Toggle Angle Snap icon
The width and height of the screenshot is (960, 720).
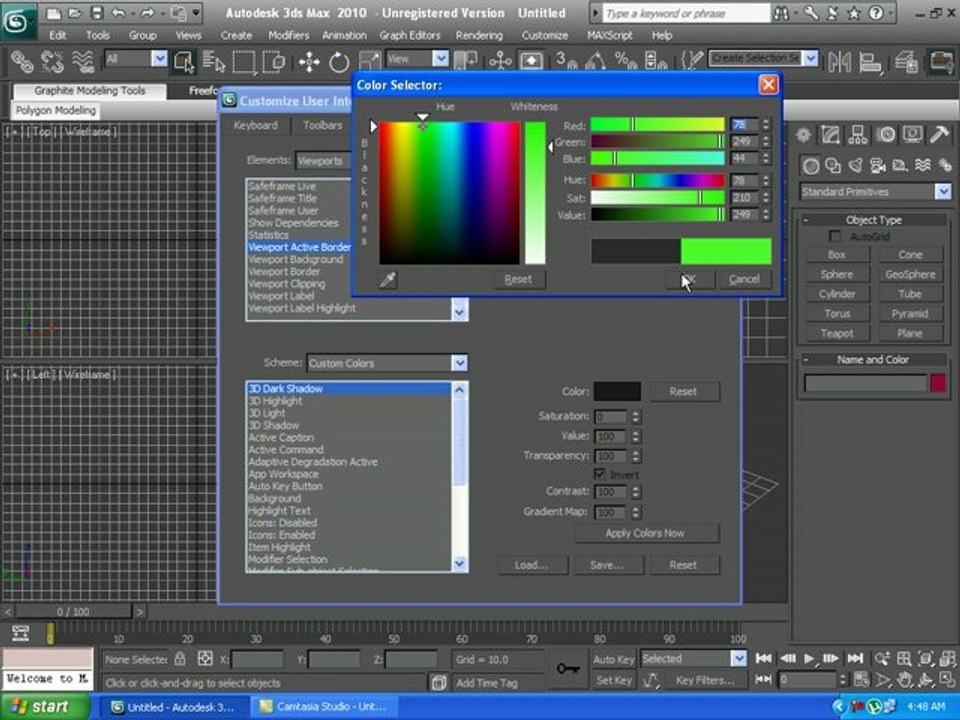point(595,61)
